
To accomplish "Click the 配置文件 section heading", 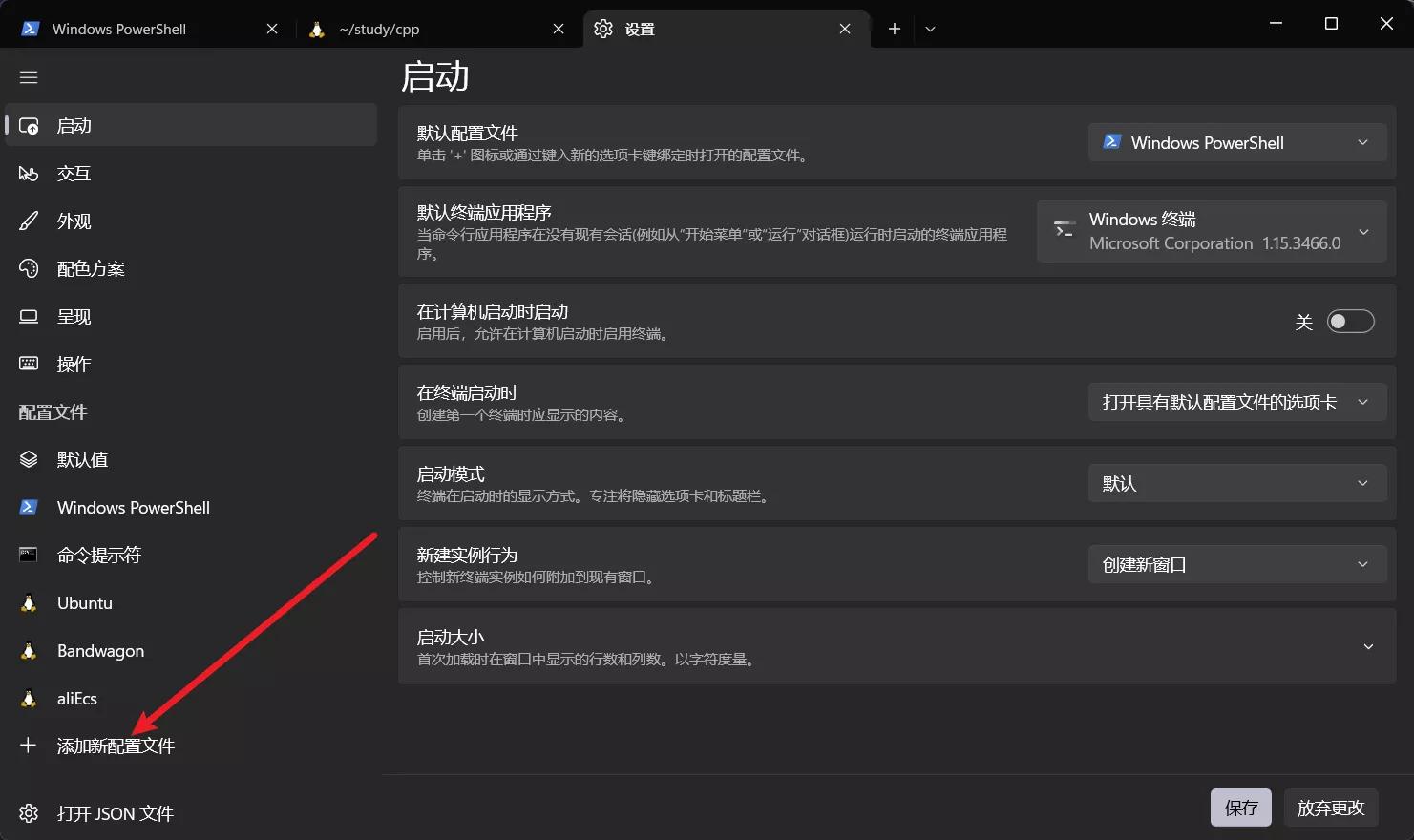I will pos(53,411).
